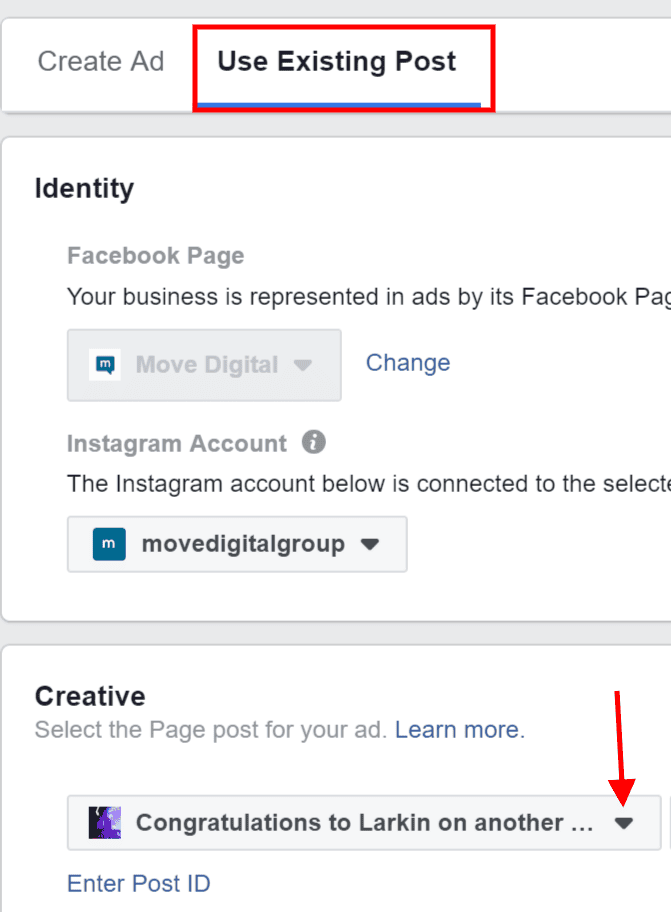Click the Instagram Account field label
The image size is (671, 912).
point(177,443)
